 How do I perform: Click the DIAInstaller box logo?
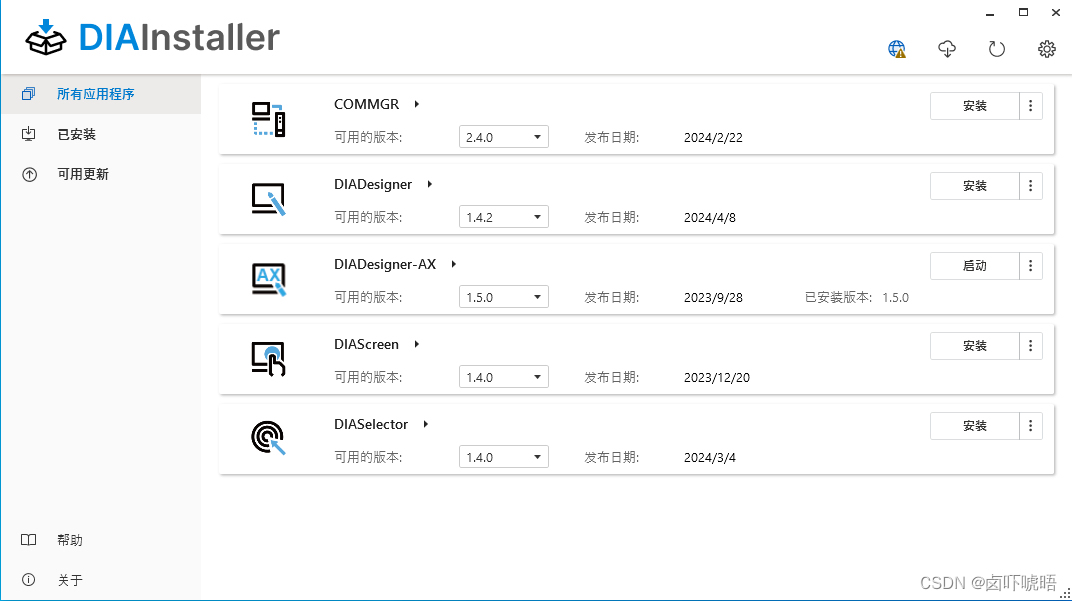[x=46, y=37]
